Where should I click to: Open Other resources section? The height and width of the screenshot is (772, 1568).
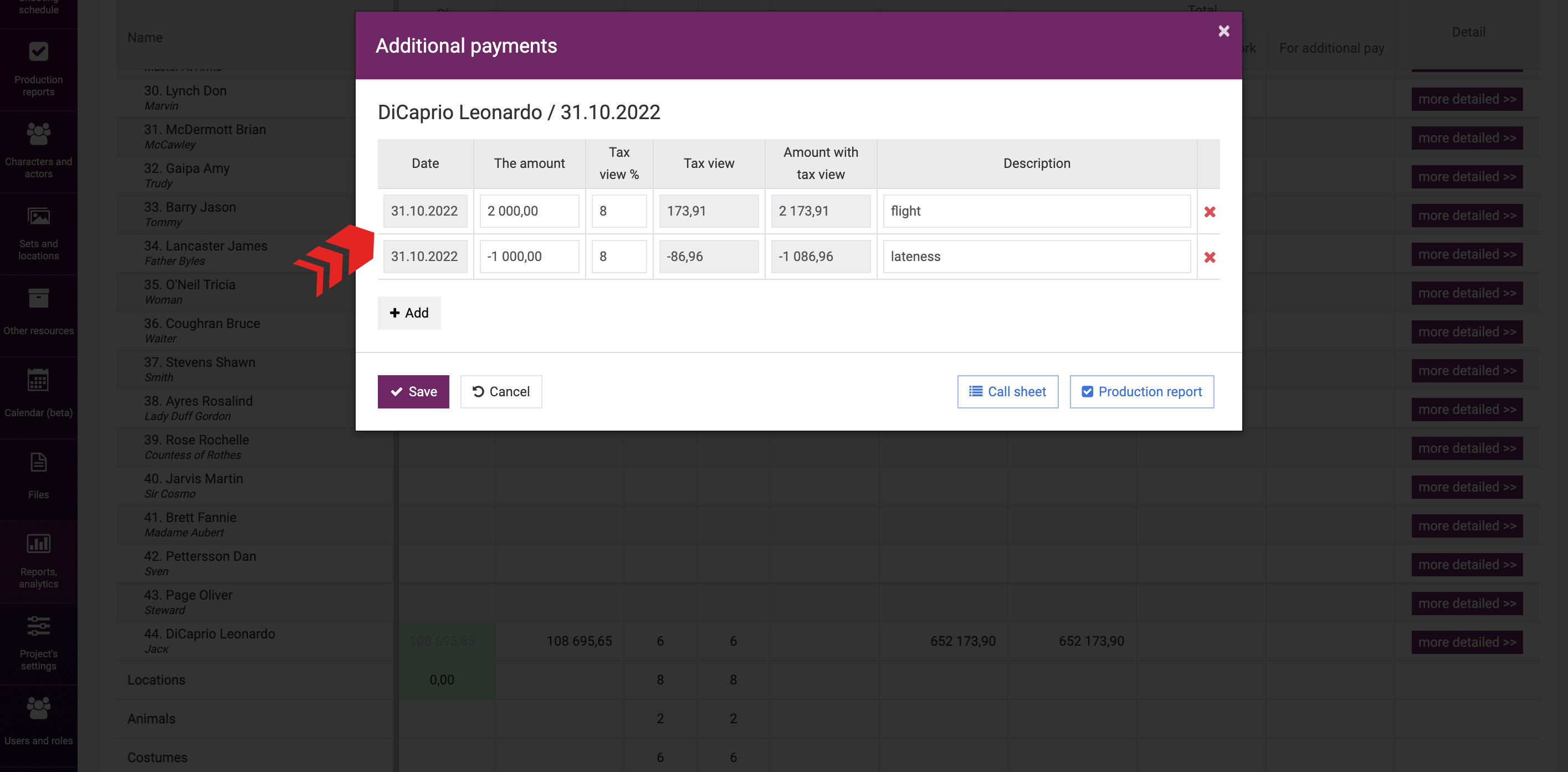(x=38, y=315)
